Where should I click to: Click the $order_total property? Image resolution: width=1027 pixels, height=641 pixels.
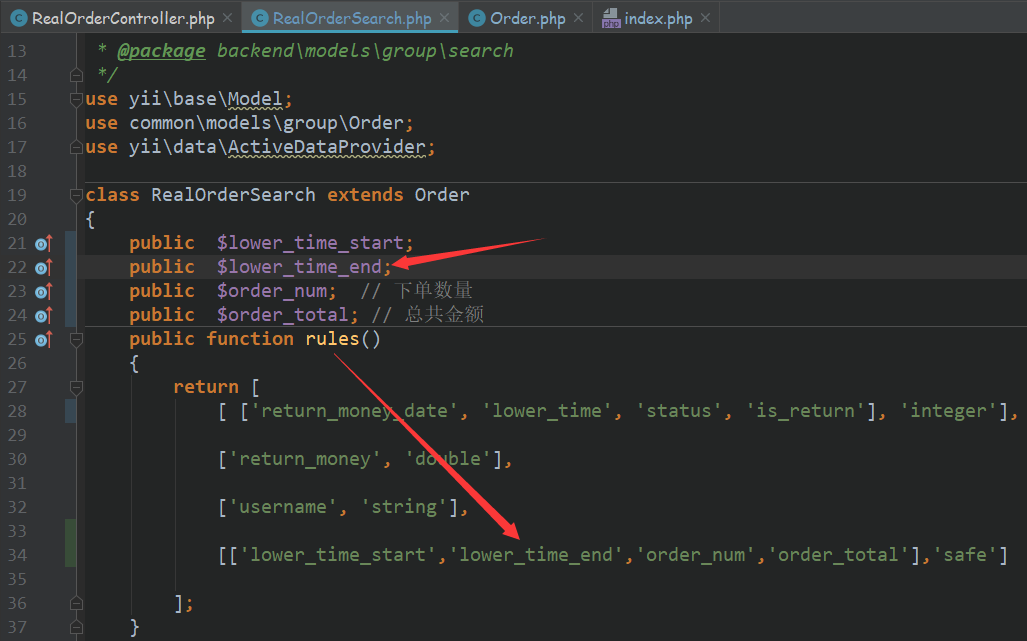coord(282,315)
